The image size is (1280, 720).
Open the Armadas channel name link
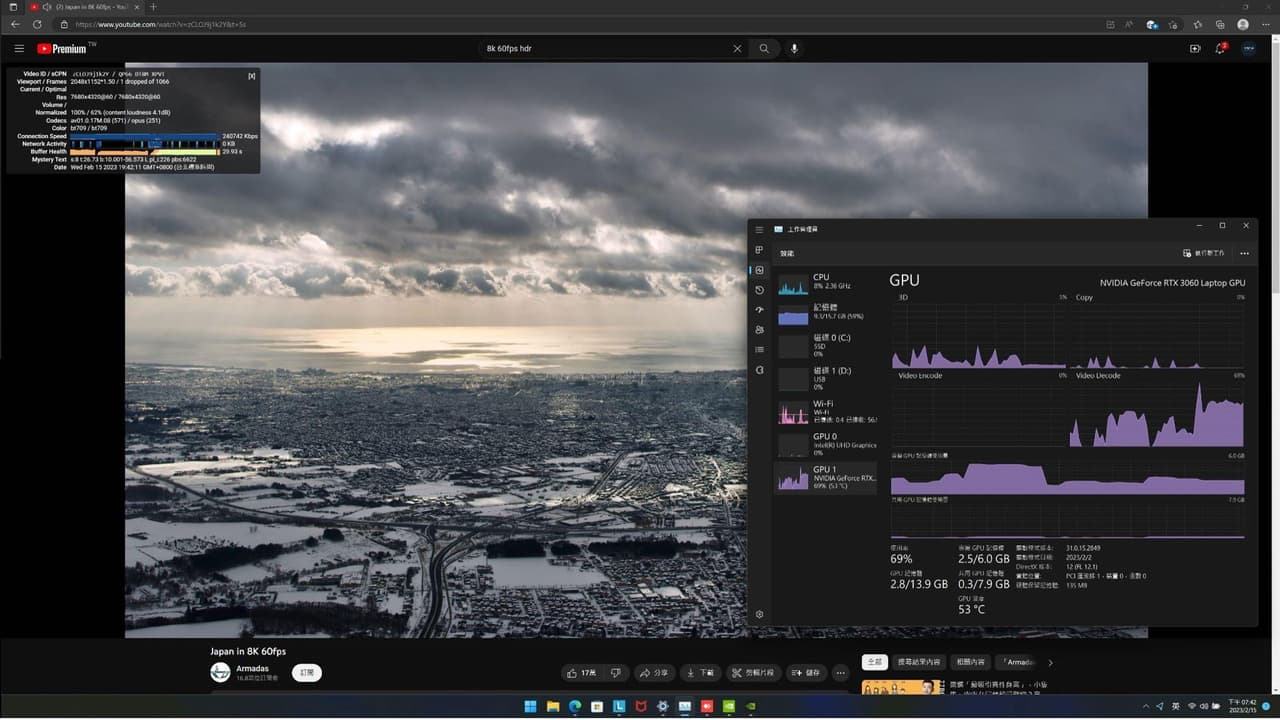coord(252,668)
